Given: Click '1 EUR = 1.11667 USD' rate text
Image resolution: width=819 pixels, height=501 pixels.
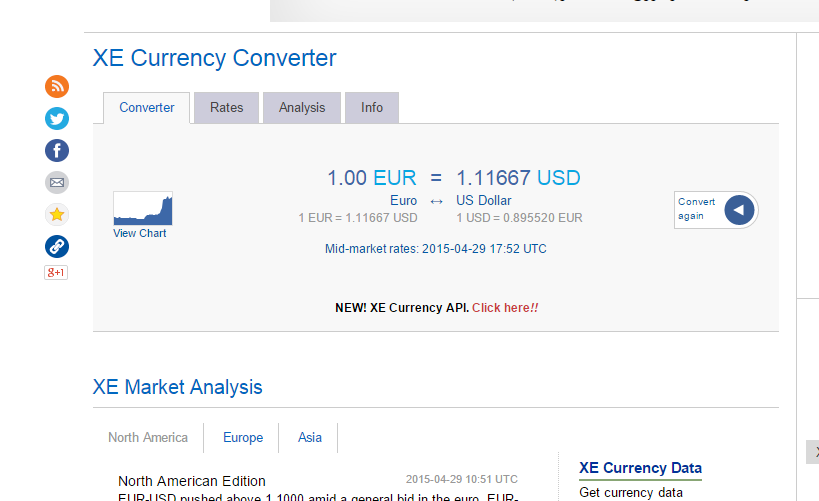Looking at the screenshot, I should click(358, 218).
